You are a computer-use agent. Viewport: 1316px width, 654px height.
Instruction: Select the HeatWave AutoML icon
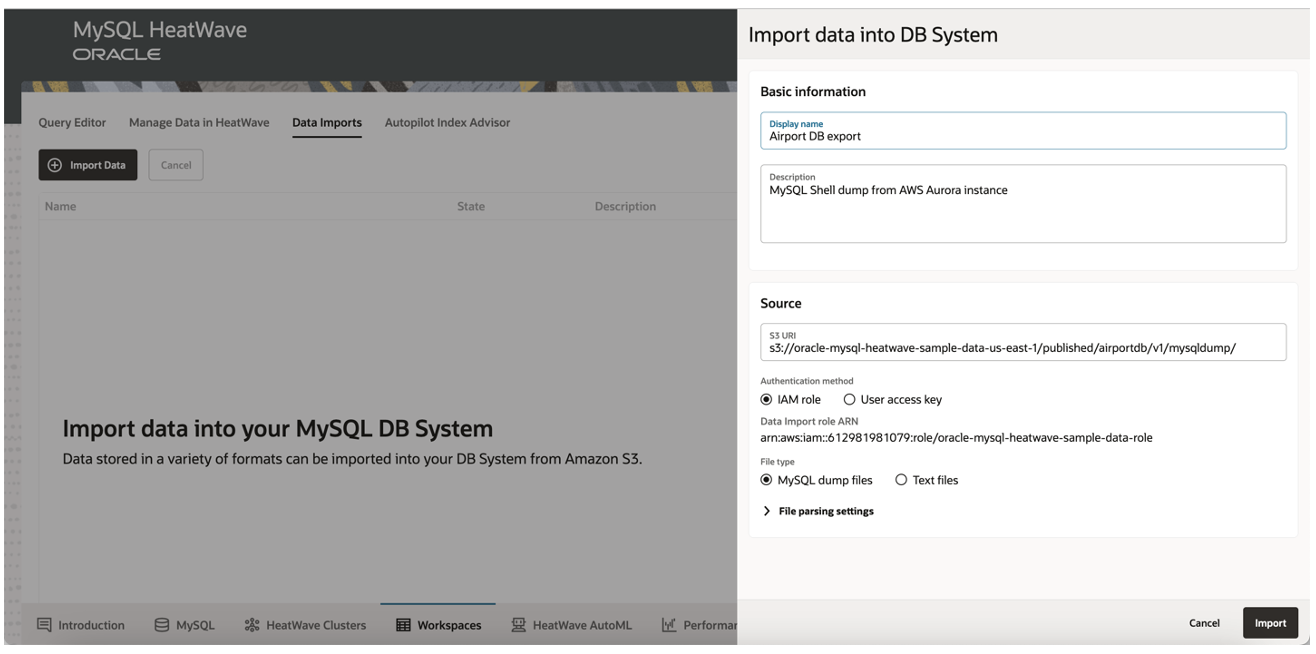click(x=519, y=624)
